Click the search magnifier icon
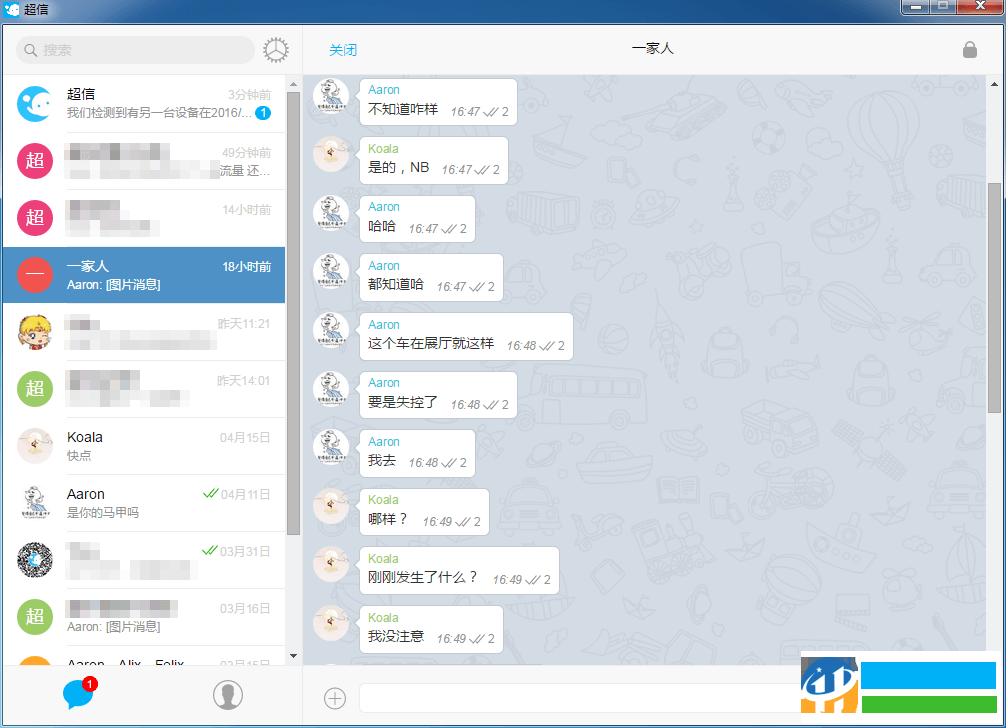The width and height of the screenshot is (1006, 728). click(30, 49)
